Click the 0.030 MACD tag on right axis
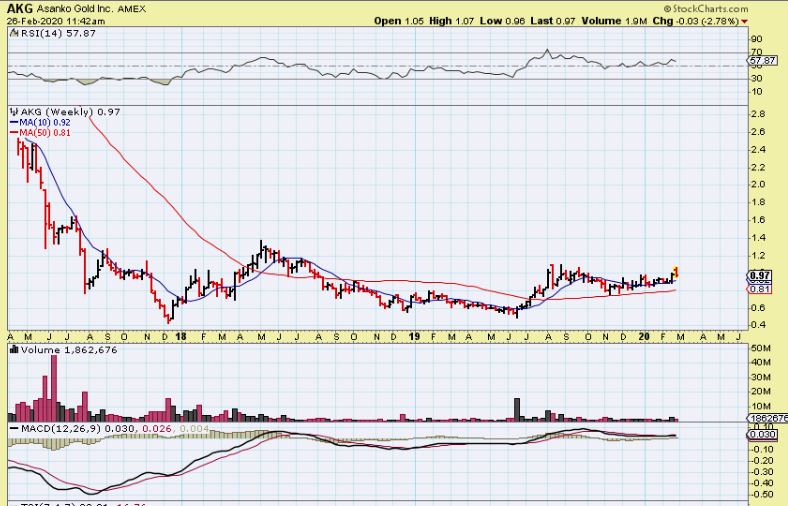788x506 pixels. pos(762,434)
